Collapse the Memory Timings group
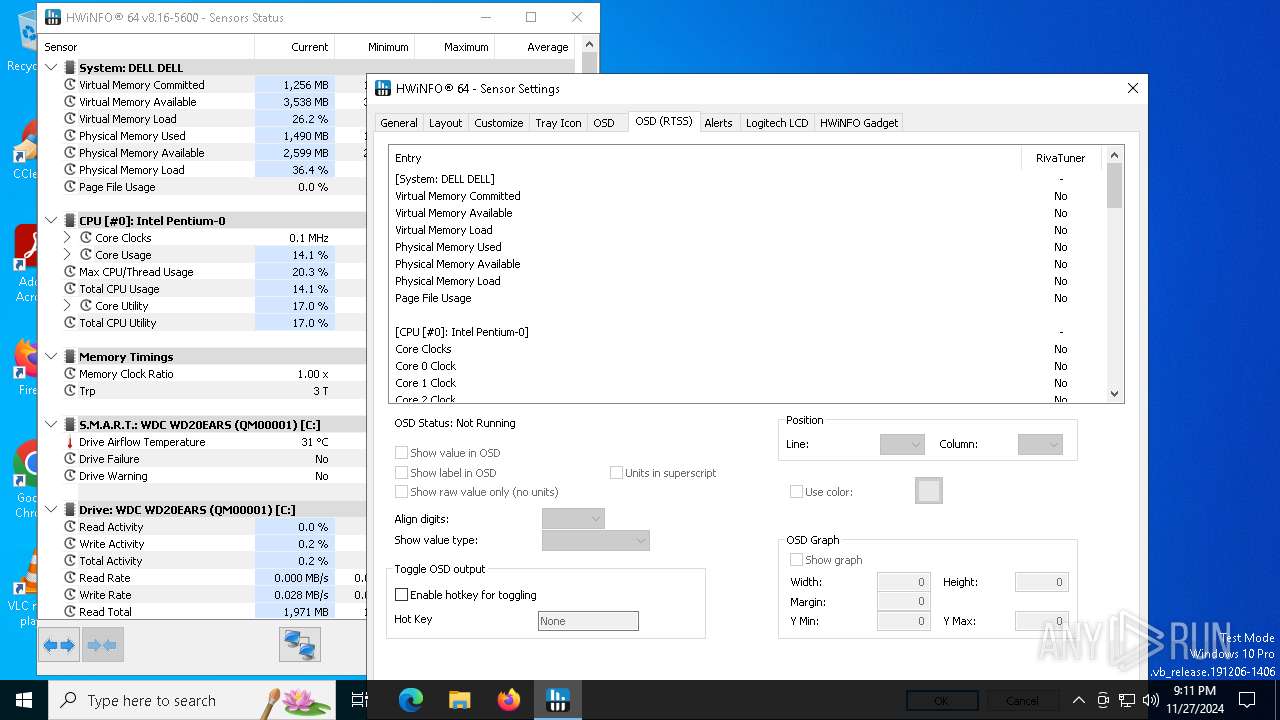 point(52,357)
